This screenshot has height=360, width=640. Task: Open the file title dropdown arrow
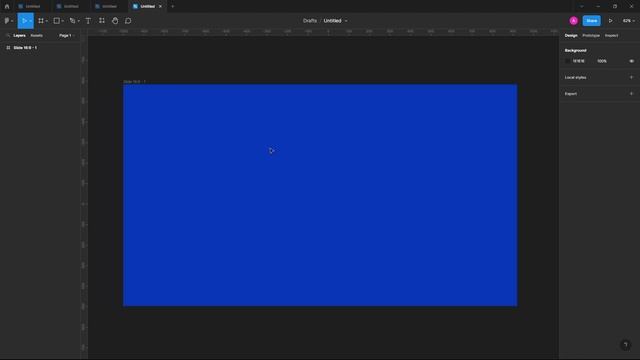[346, 21]
